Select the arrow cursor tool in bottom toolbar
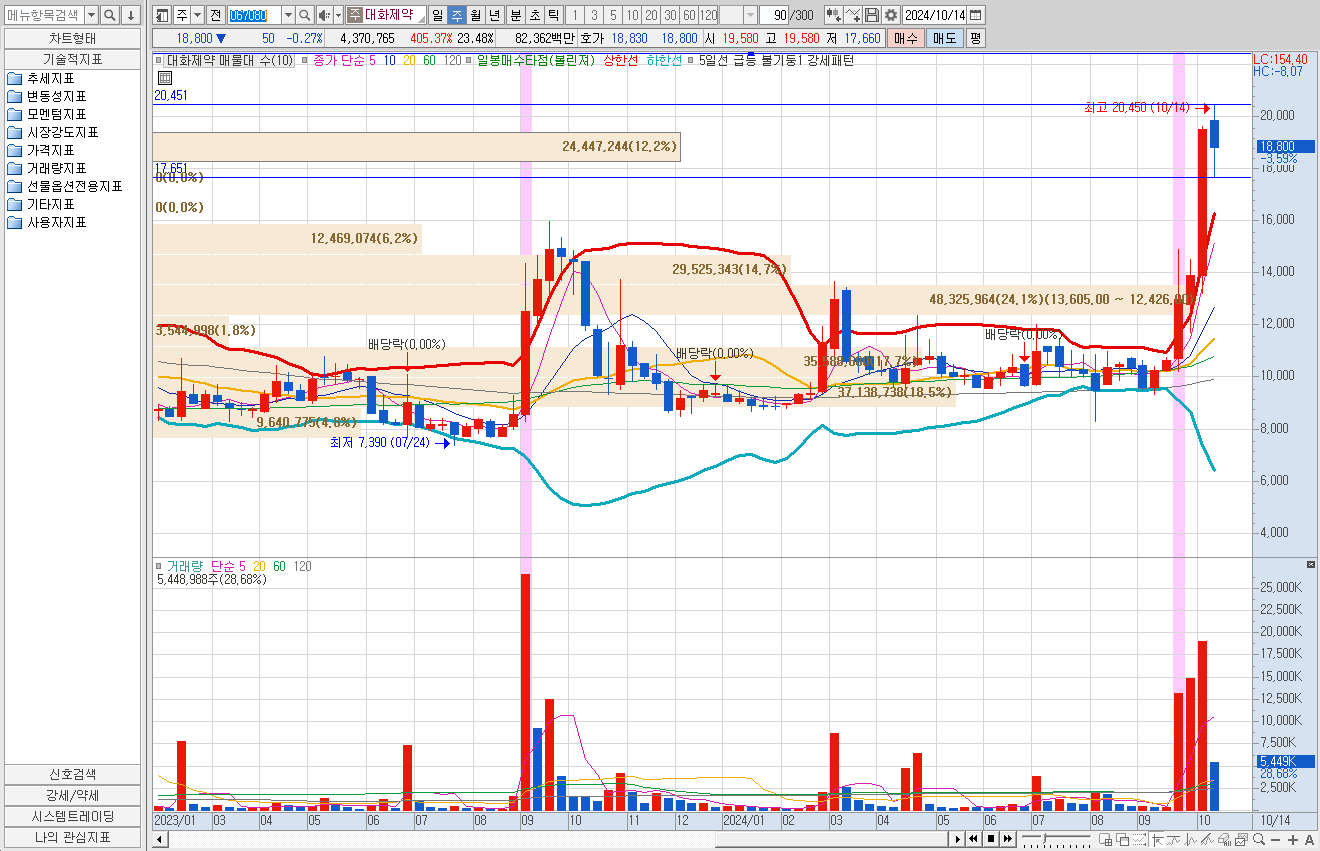Image resolution: width=1320 pixels, height=851 pixels. pos(1157,840)
